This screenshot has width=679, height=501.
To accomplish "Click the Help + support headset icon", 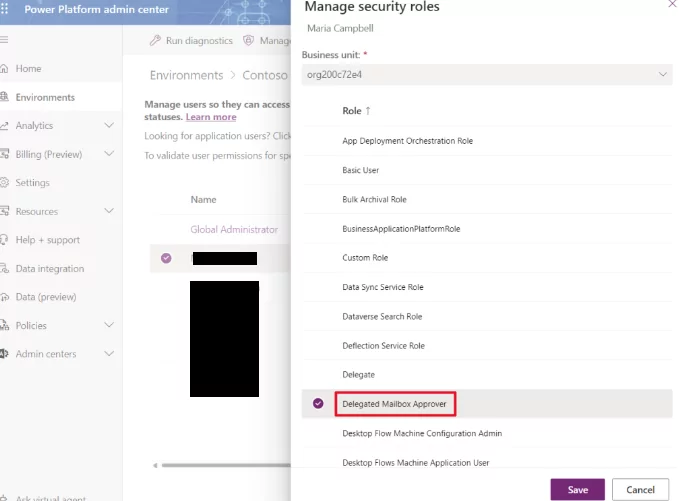I will click(4, 240).
